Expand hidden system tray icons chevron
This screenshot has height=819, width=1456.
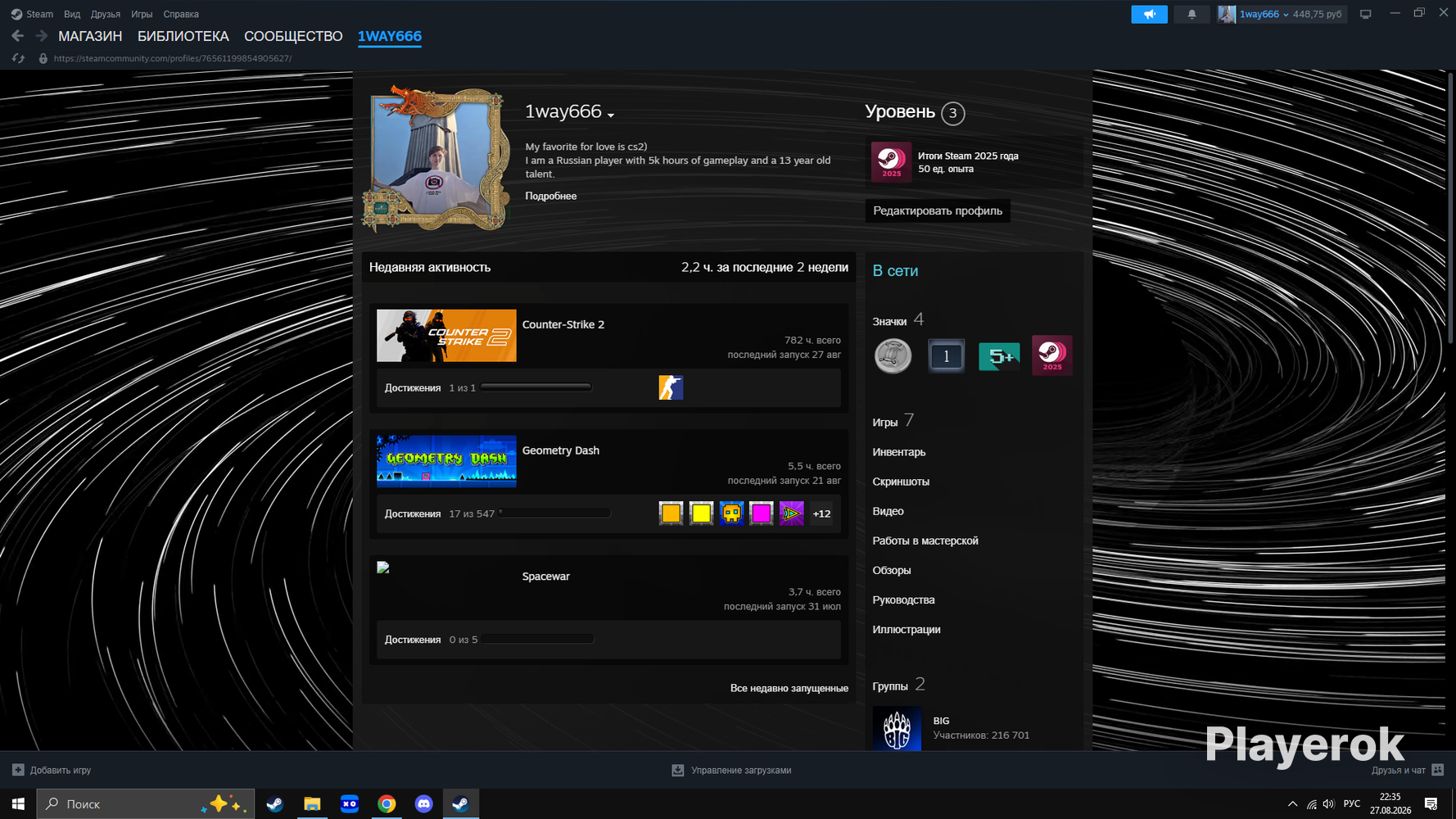point(1292,803)
